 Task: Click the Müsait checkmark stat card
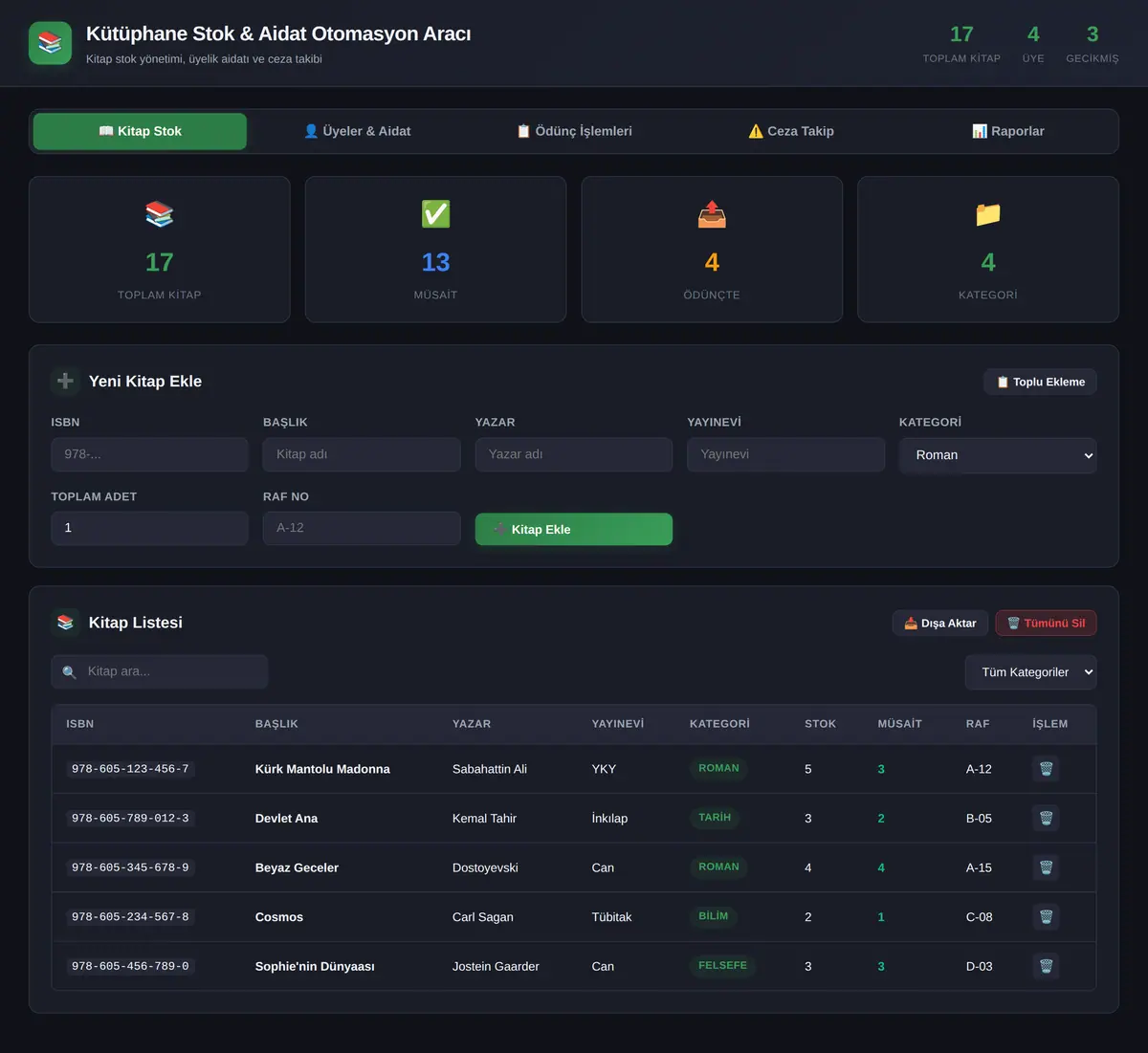click(435, 249)
